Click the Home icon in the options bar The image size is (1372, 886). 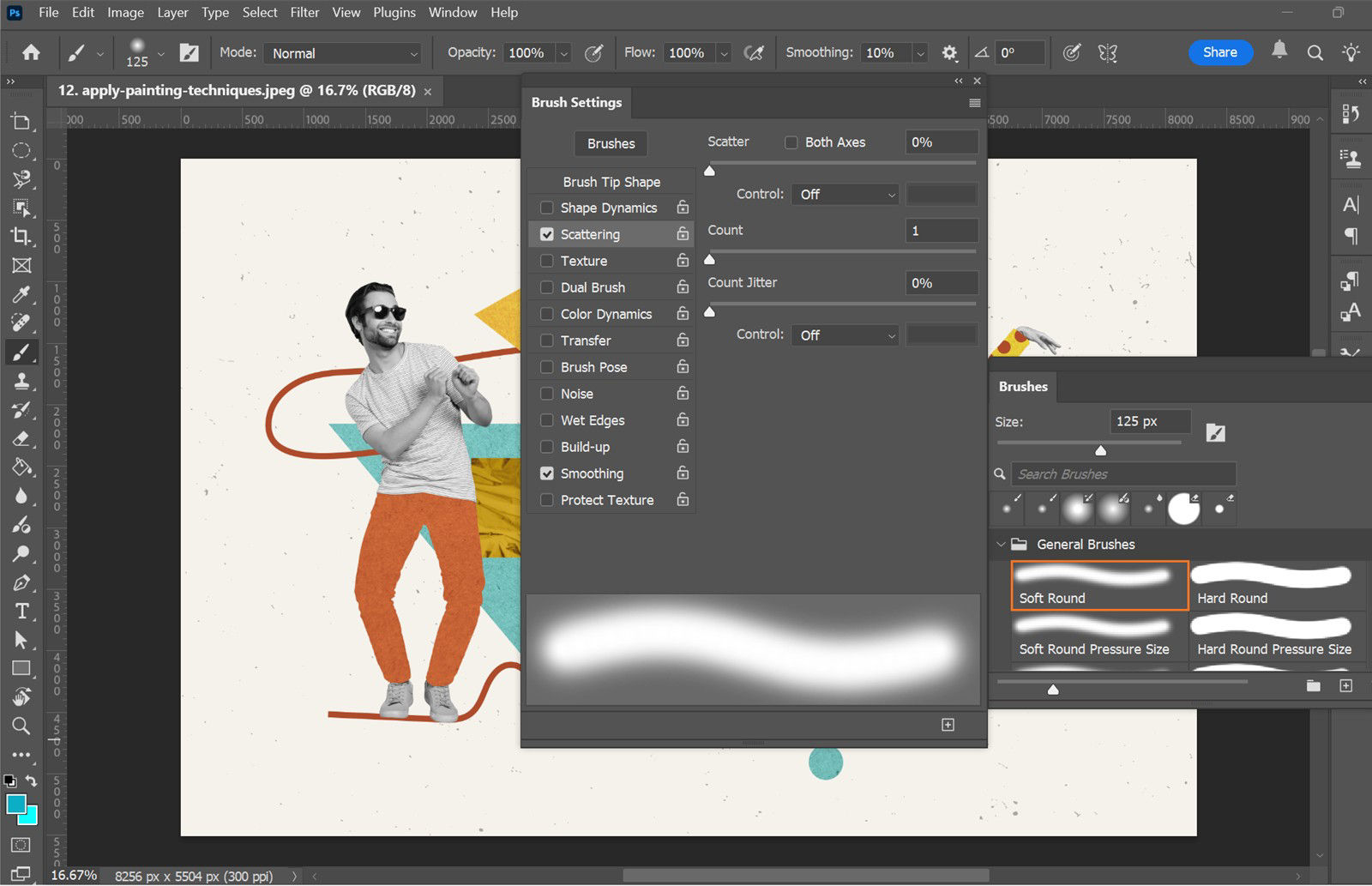31,52
